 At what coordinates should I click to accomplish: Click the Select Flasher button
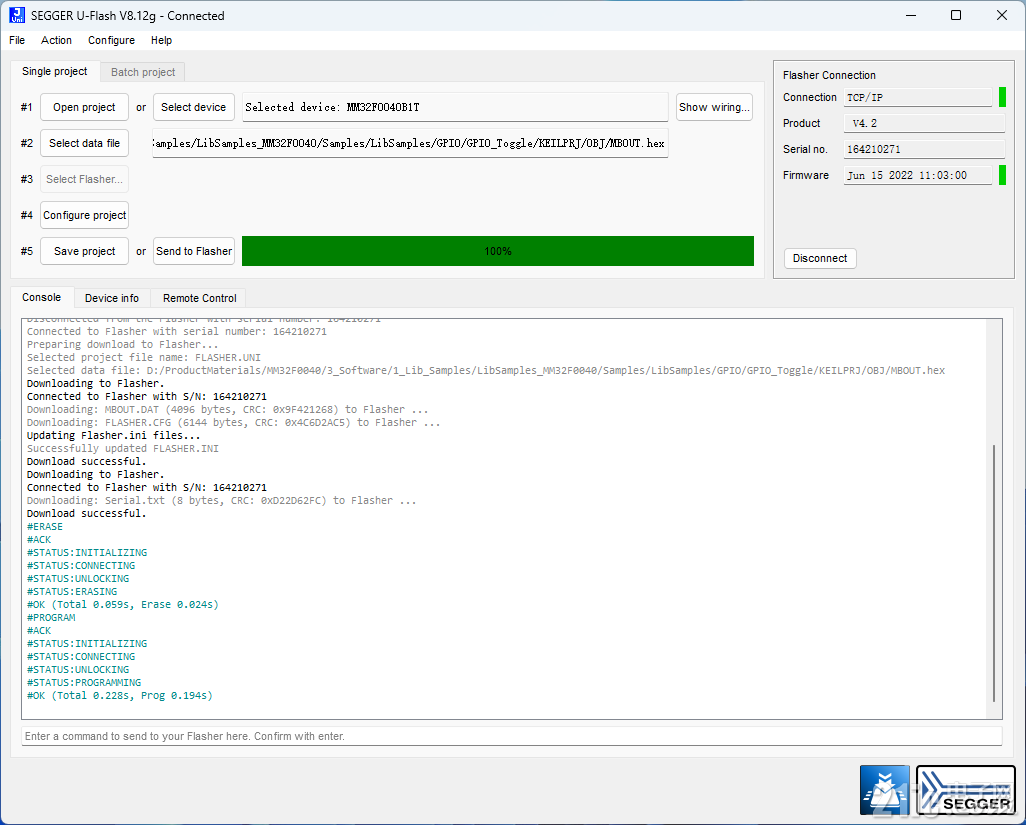[x=84, y=179]
